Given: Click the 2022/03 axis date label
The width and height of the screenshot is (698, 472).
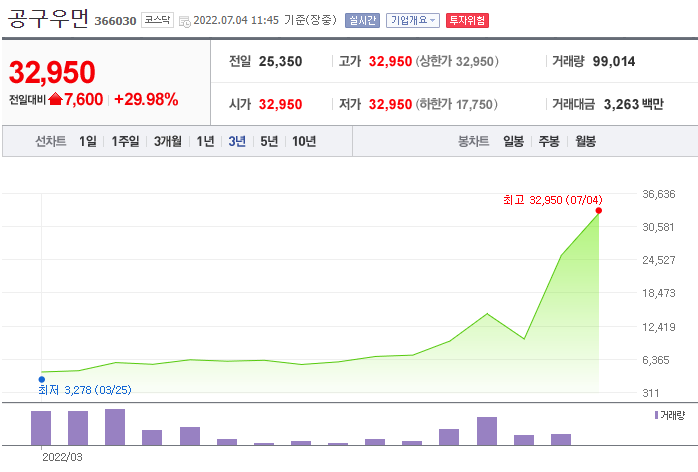Looking at the screenshot, I should (x=62, y=457).
